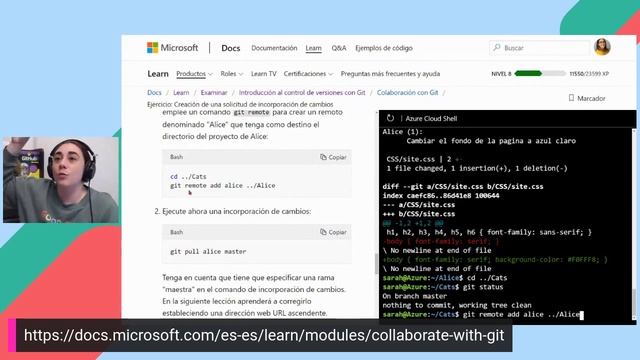Copy the git pull alice master code

coord(333,232)
